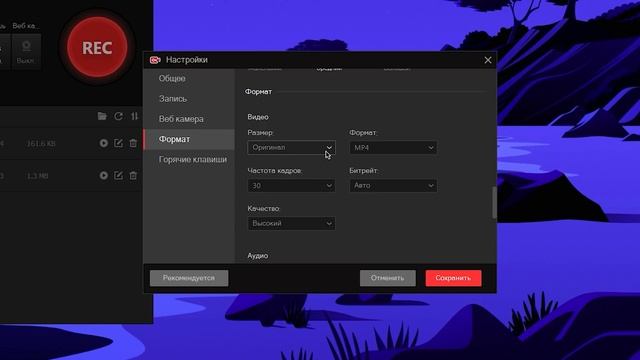Image resolution: width=640 pixels, height=360 pixels.
Task: Edit the 161.6 KB recording
Action: pyautogui.click(x=118, y=143)
